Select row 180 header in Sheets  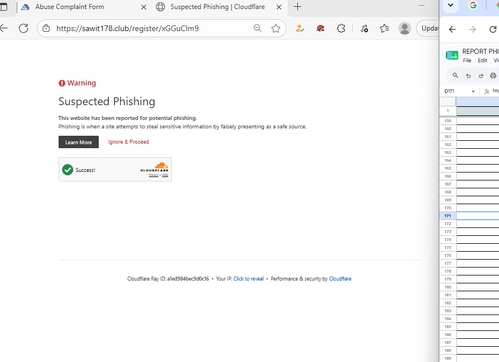448,287
